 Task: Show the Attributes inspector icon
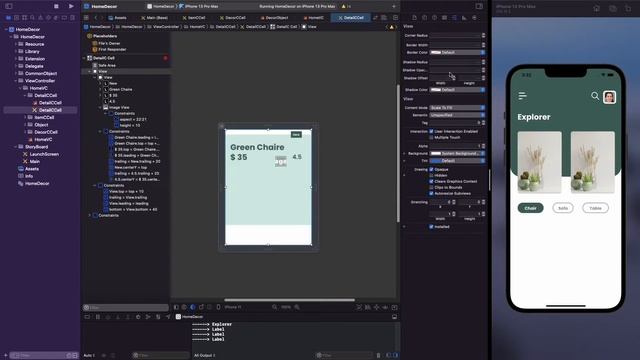[x=454, y=18]
